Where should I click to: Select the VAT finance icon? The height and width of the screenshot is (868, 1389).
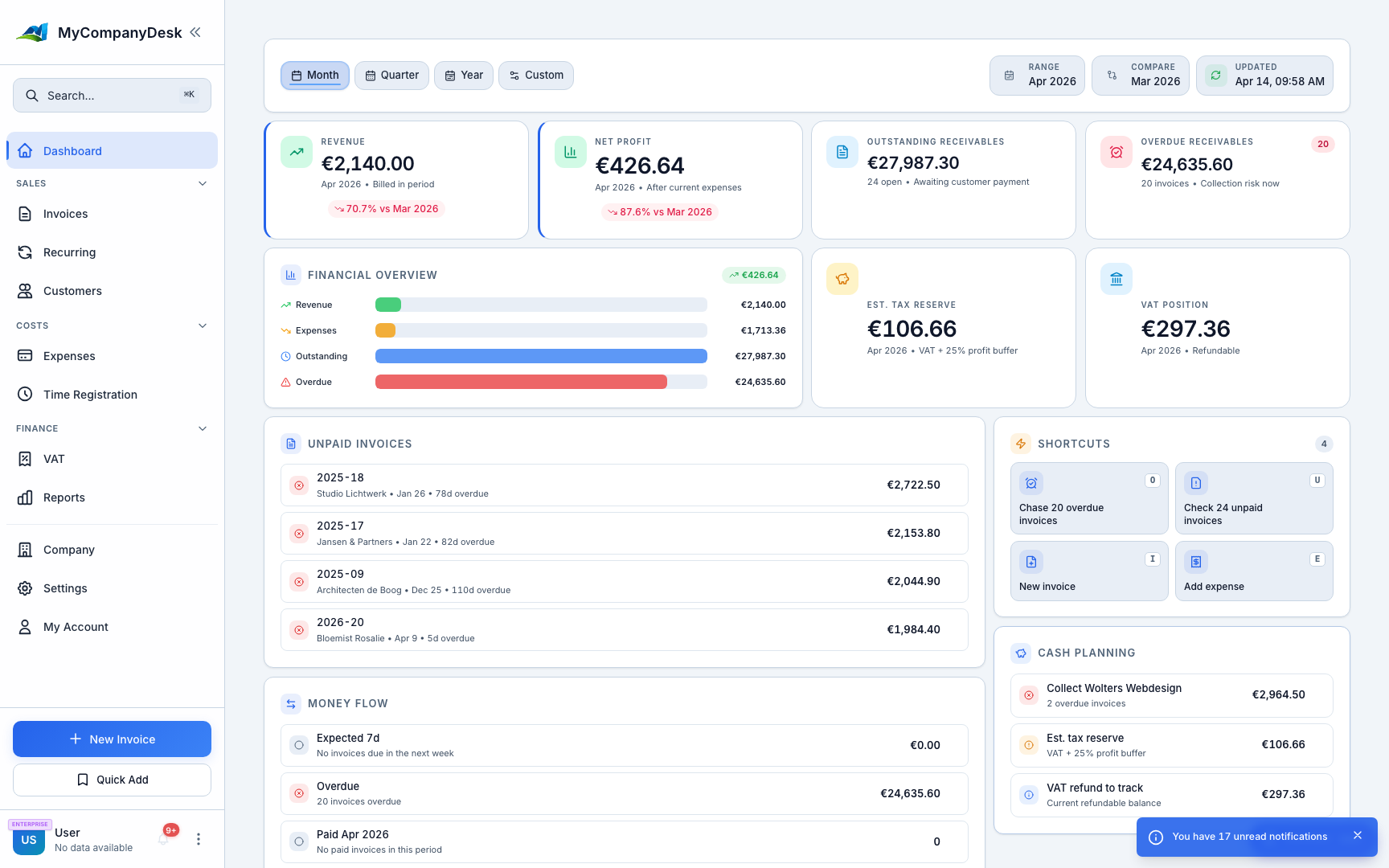click(25, 459)
